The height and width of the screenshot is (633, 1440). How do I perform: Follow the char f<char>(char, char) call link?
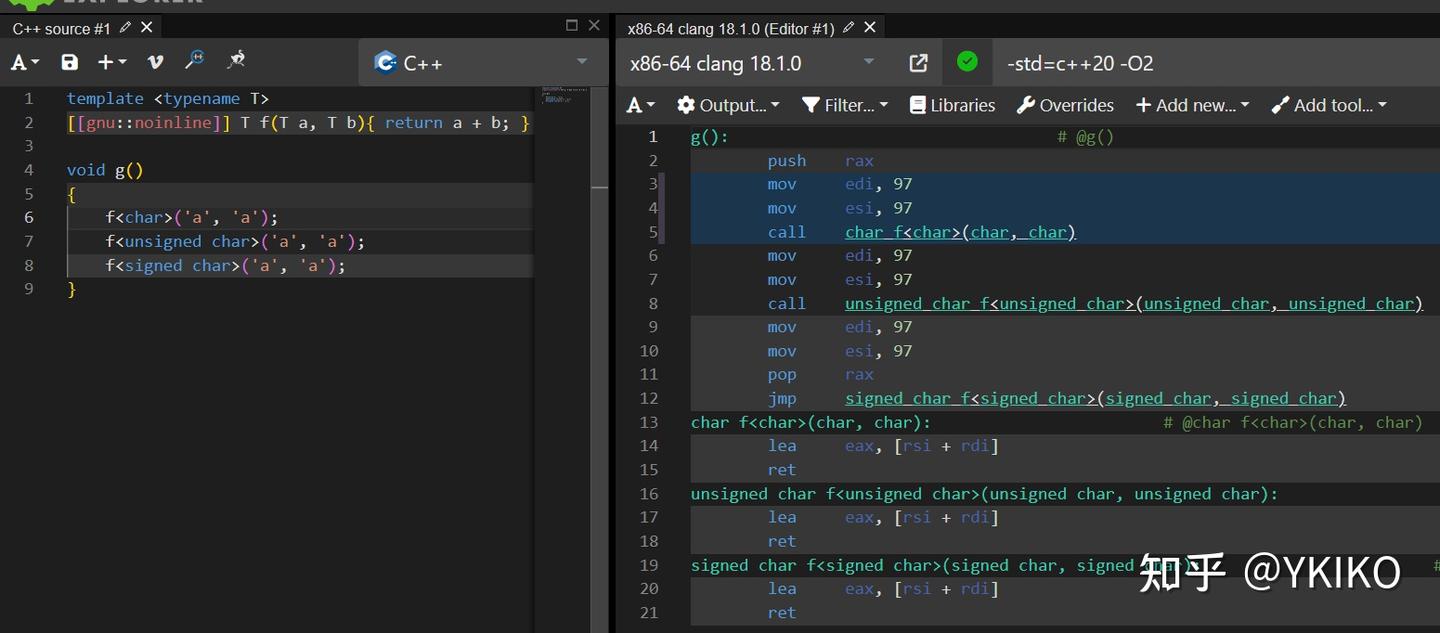coord(960,232)
